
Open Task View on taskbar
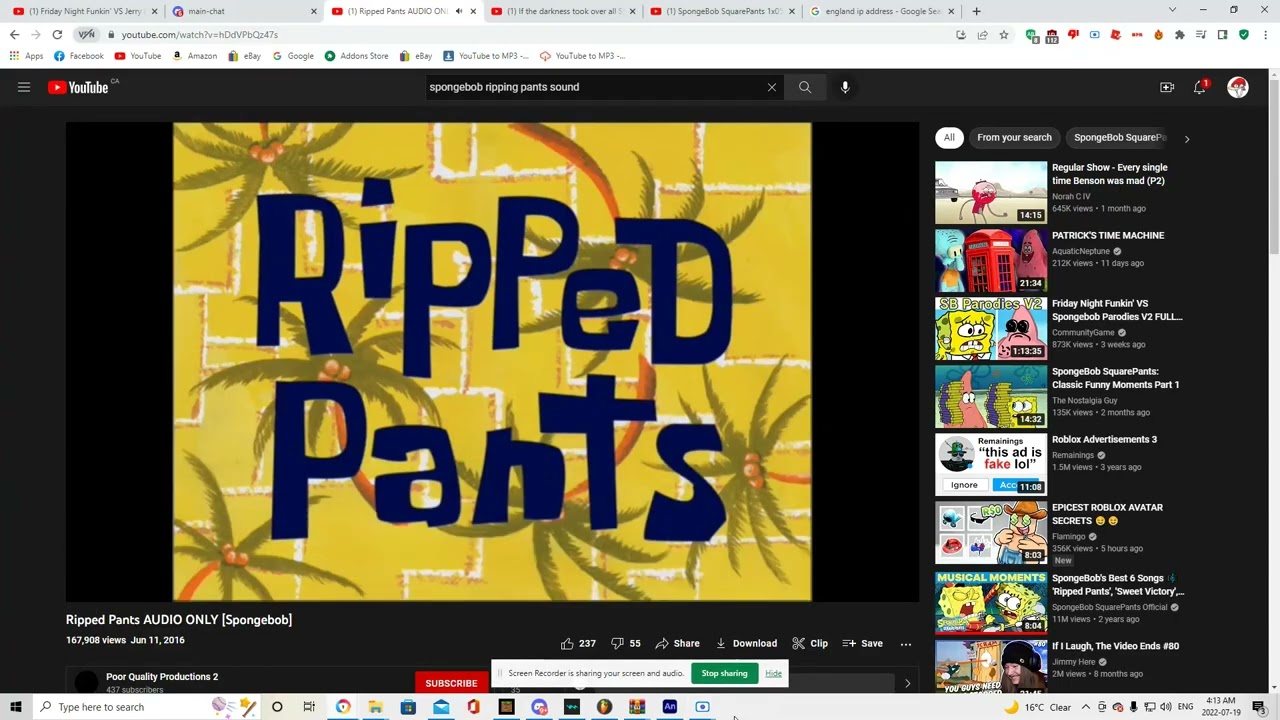[309, 707]
